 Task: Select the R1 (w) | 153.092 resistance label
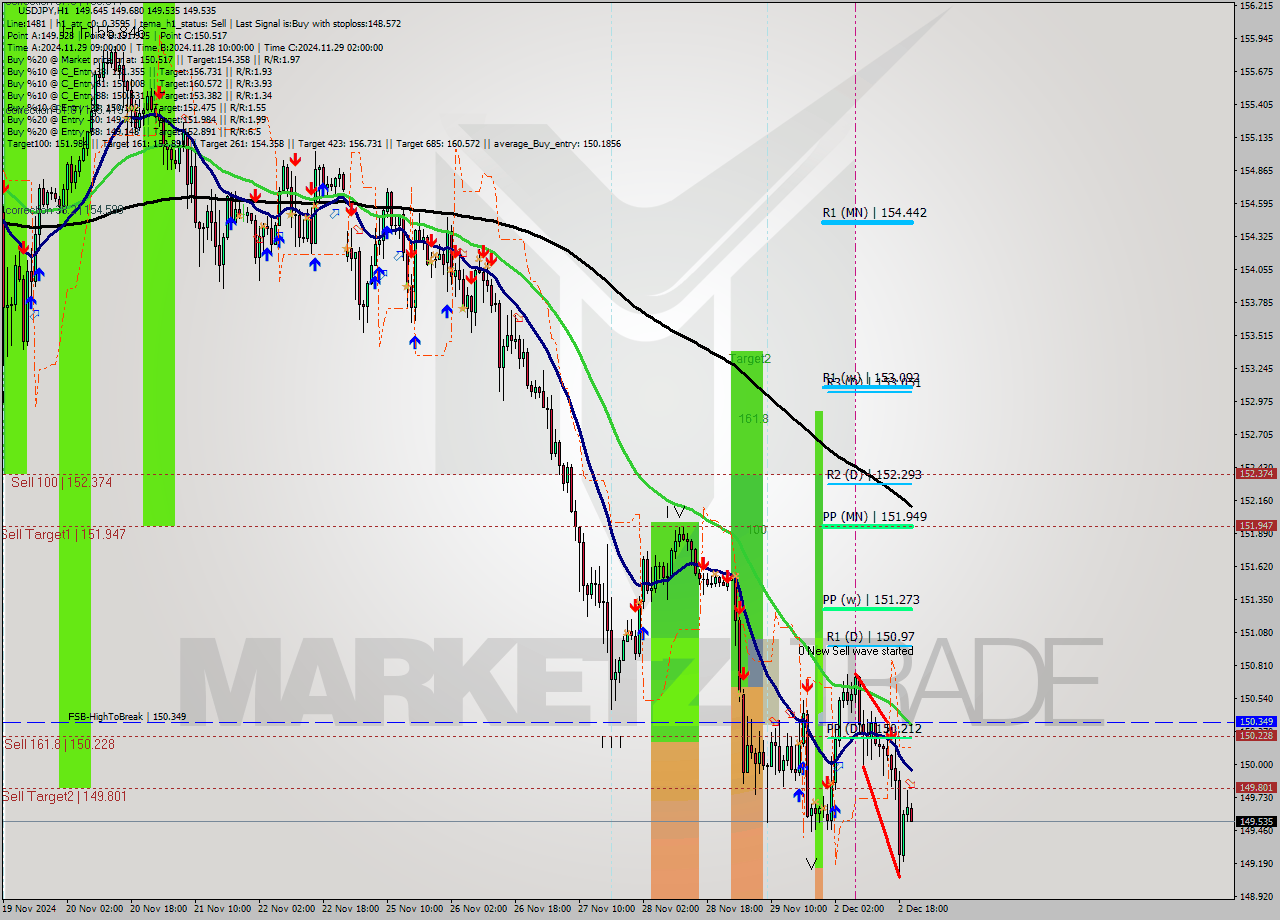click(x=871, y=378)
